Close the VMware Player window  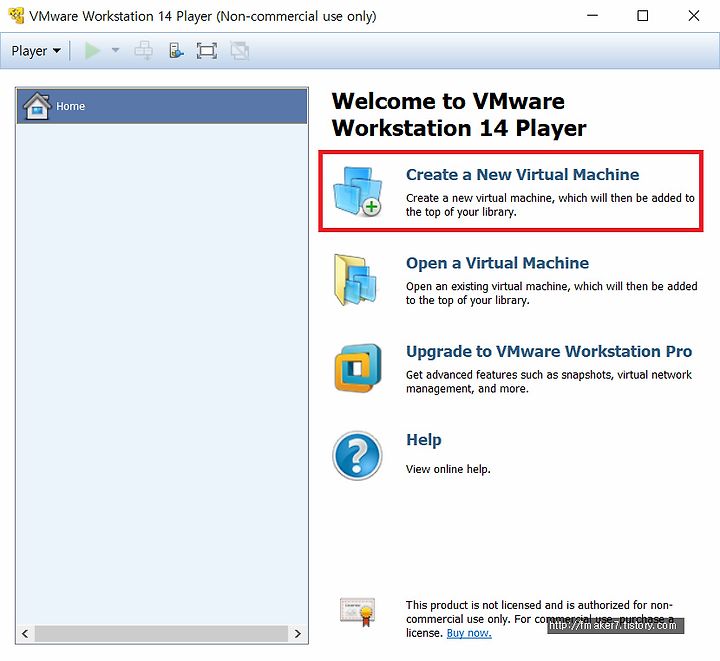694,16
